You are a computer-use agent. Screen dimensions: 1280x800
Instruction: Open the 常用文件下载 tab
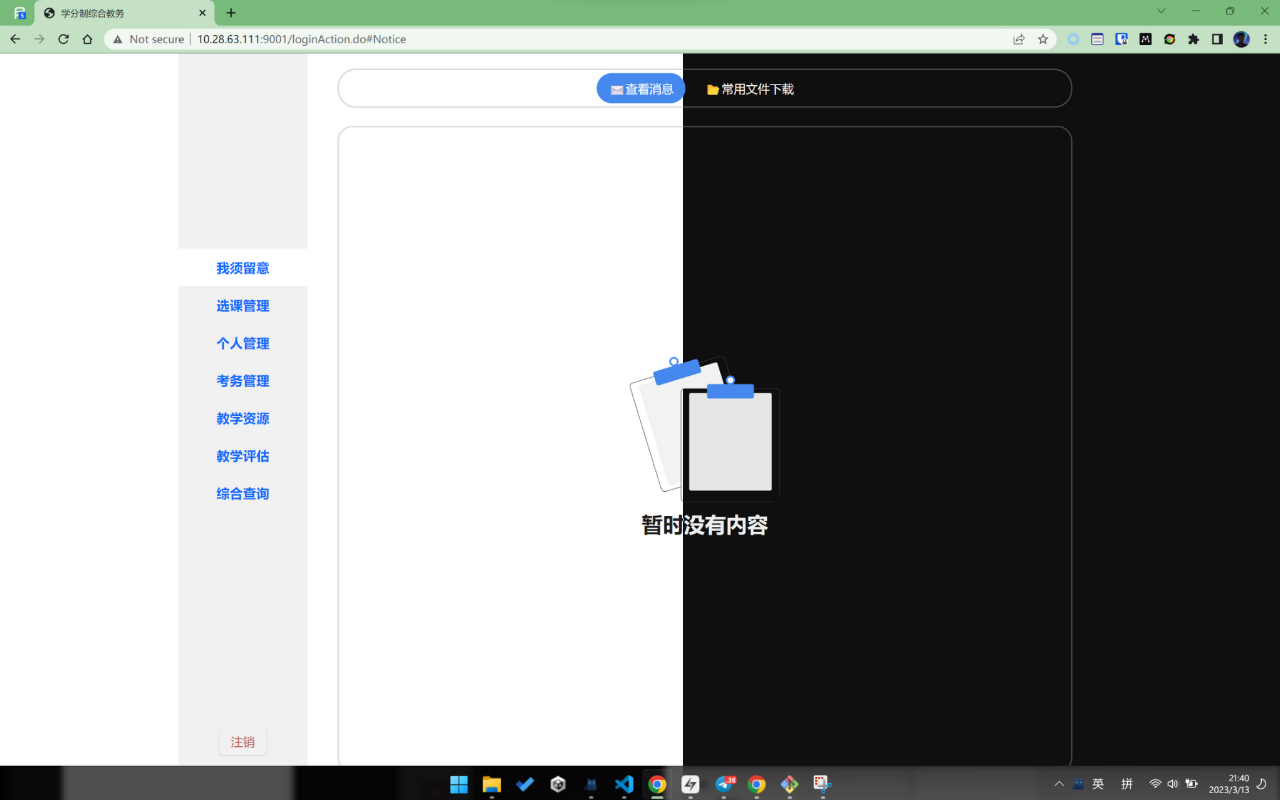point(750,89)
